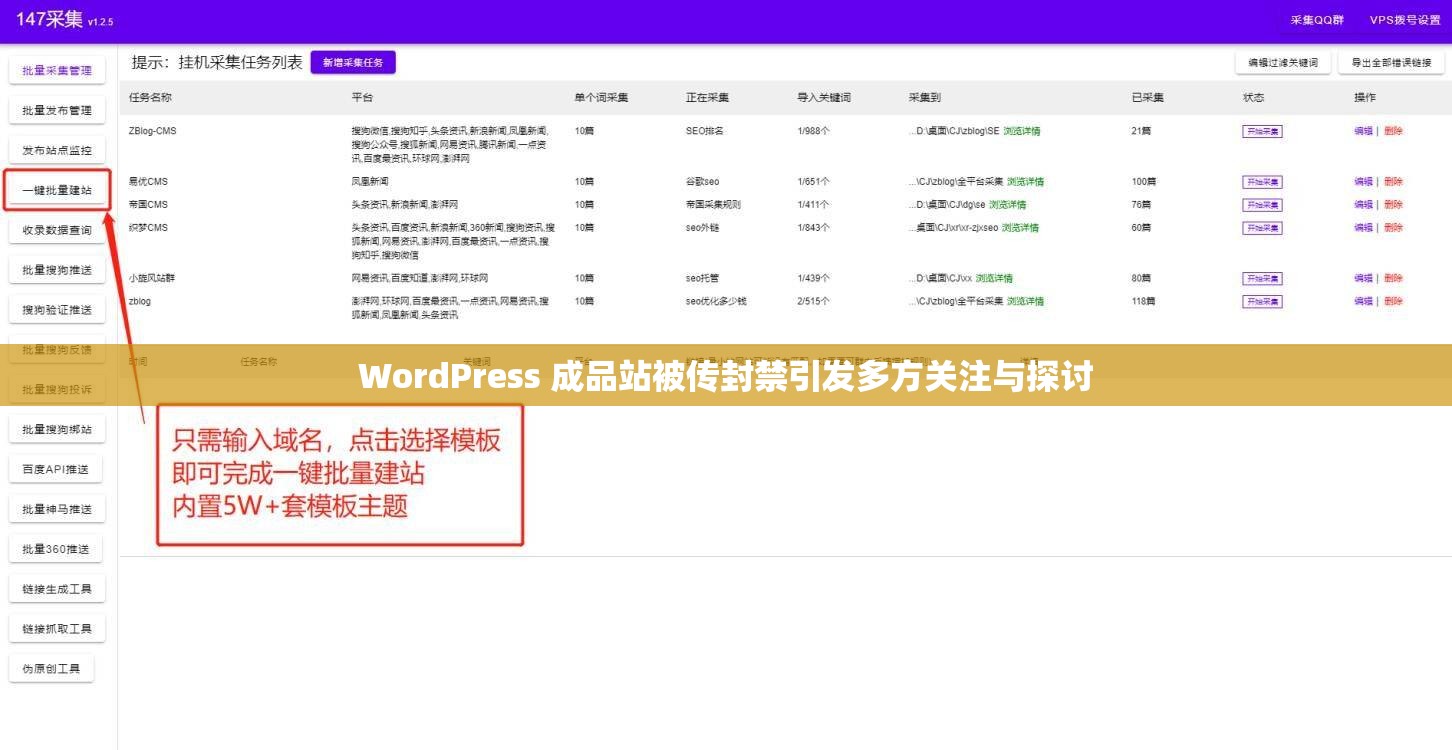Open 搜狗验证推送 in the sidebar
Viewport: 1452px width, 750px height.
[57, 310]
